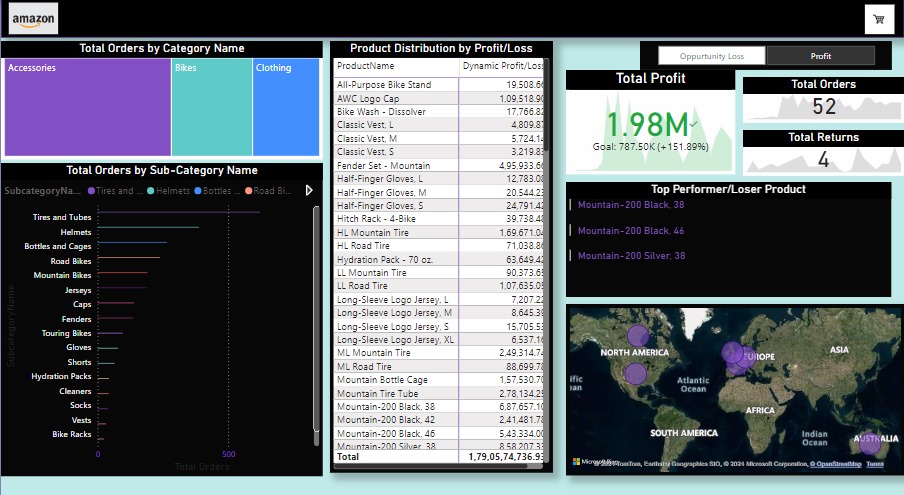Select the ML Mountain Tire row
904x495 pixels.
tap(439, 353)
